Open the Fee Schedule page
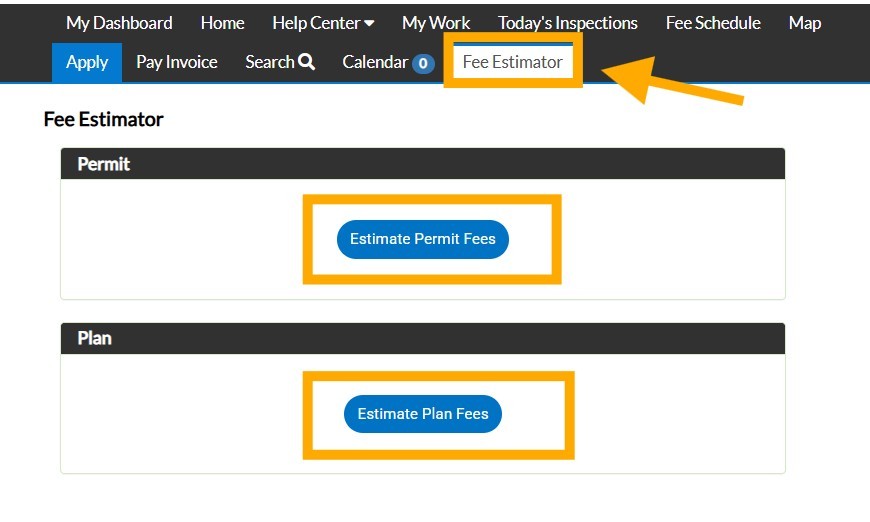The image size is (870, 522). click(713, 23)
